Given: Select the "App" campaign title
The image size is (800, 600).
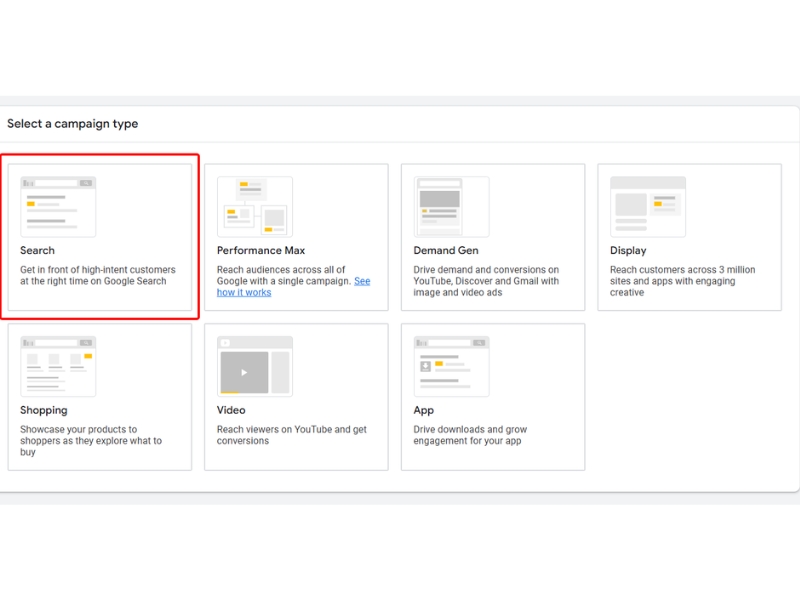Looking at the screenshot, I should click(x=423, y=411).
